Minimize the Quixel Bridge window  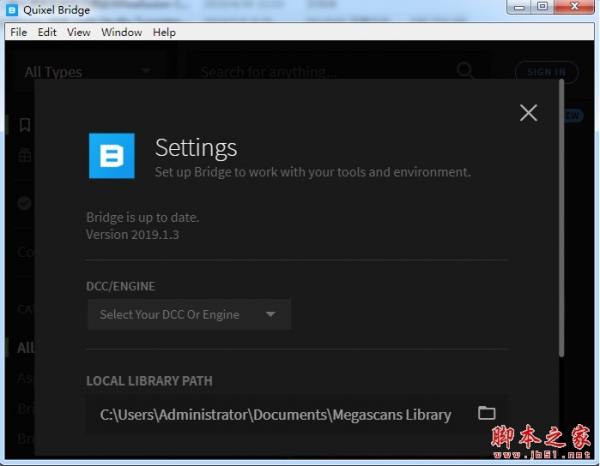(x=519, y=7)
